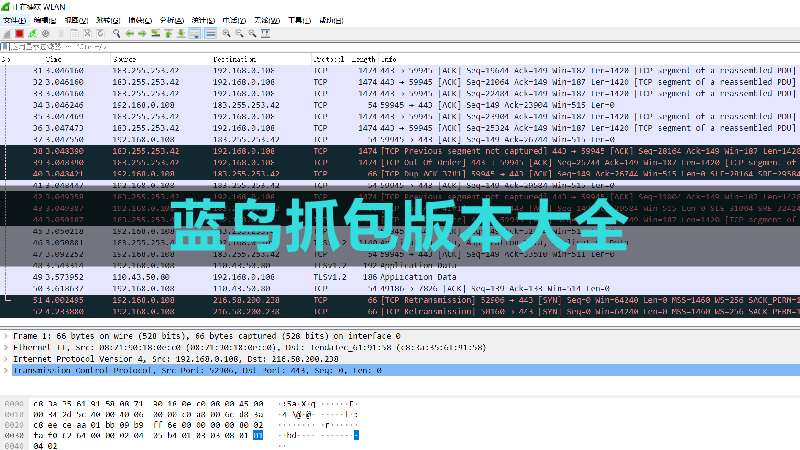The image size is (800, 450).
Task: Toggle packet list colorization
Action: pos(210,33)
